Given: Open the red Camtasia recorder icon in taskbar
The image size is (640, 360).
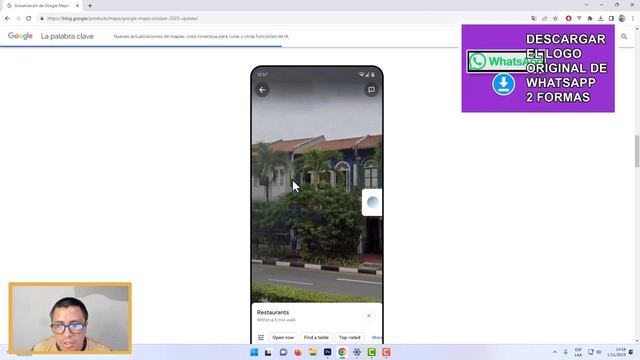Looking at the screenshot, I should tap(386, 352).
